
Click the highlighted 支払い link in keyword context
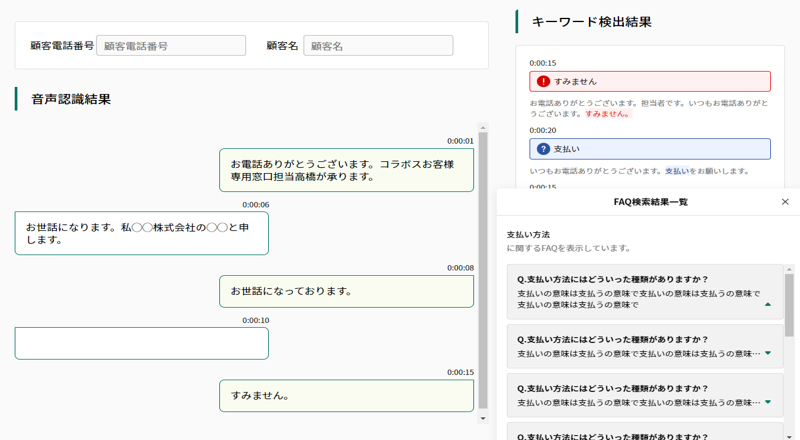tap(677, 171)
